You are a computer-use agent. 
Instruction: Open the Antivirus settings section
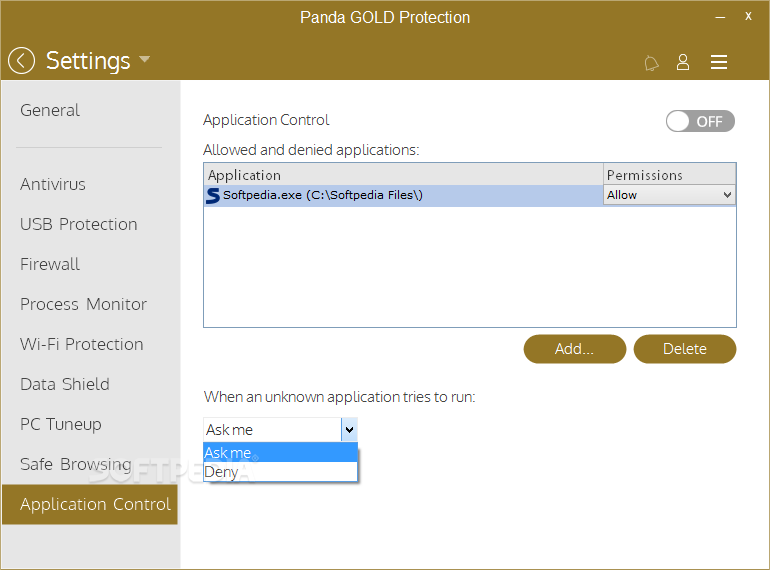53,184
